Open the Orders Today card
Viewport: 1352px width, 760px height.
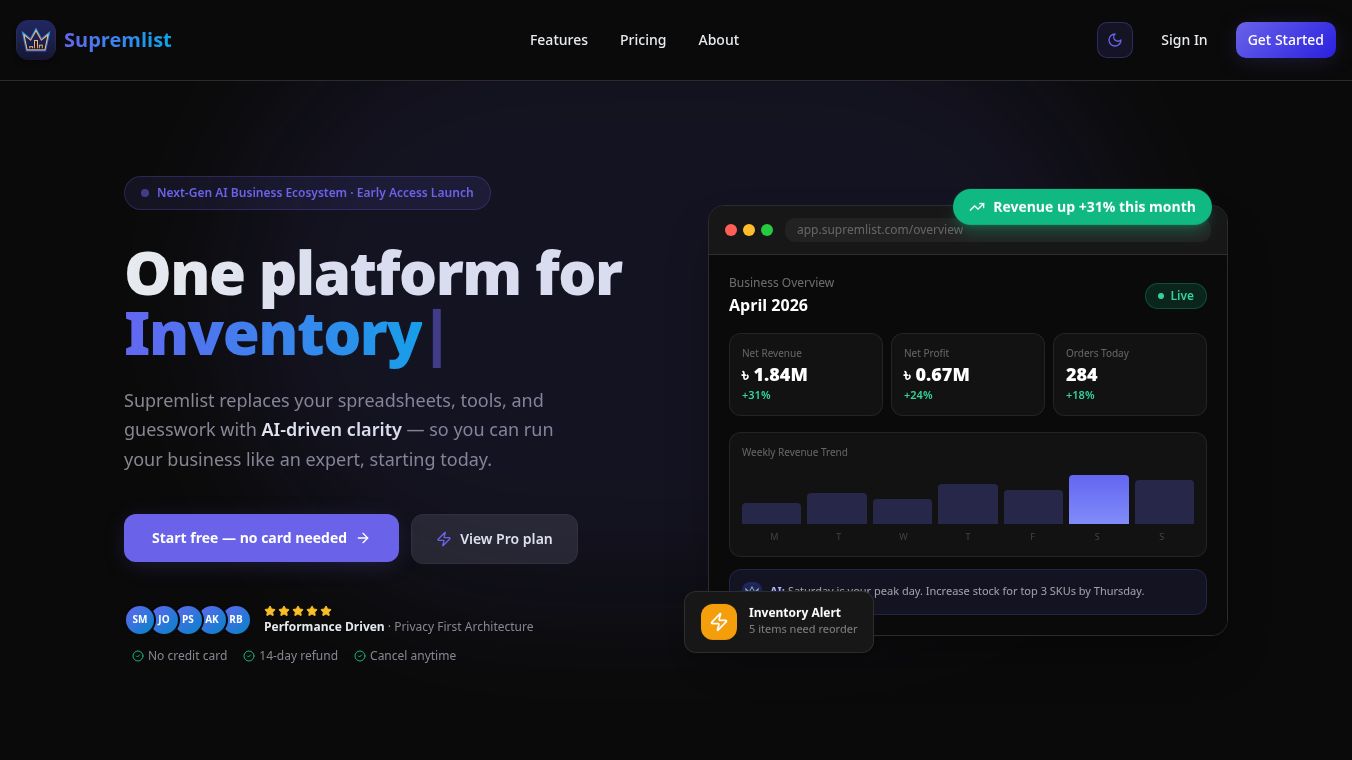click(x=1130, y=374)
